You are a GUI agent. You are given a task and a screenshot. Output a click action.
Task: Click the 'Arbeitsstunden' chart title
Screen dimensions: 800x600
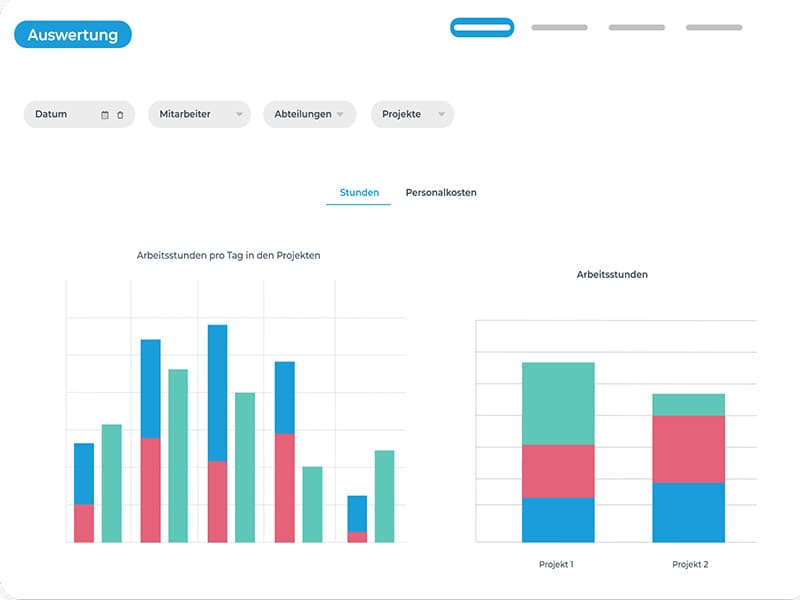612,274
